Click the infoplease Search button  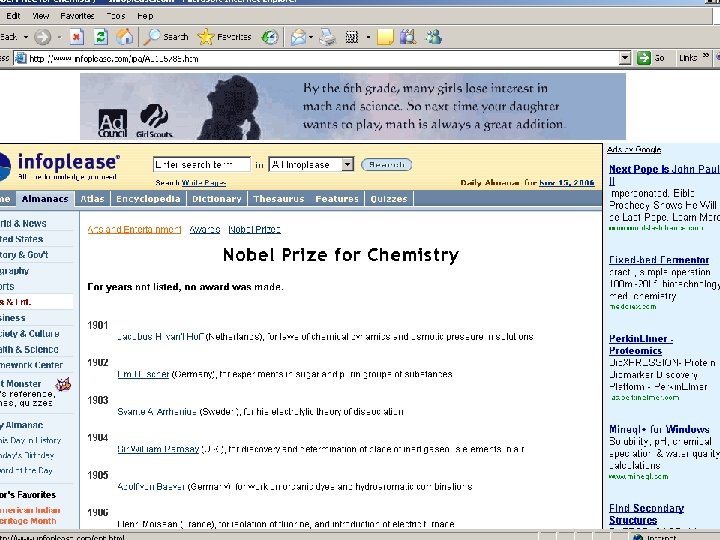pos(387,164)
